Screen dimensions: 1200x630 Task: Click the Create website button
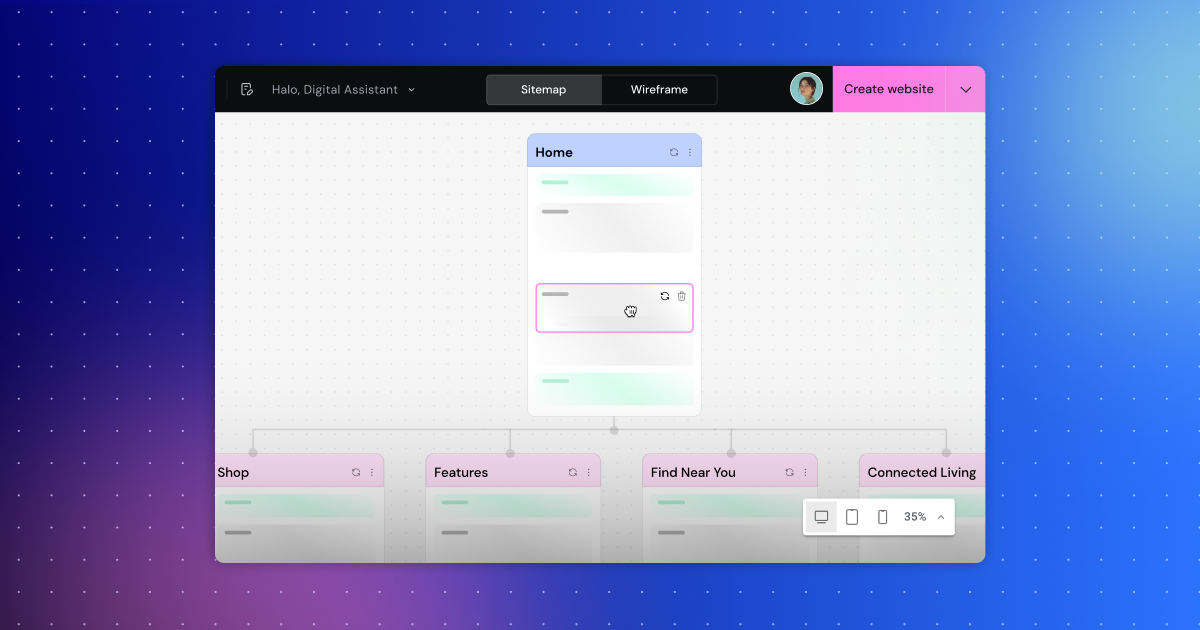[888, 89]
